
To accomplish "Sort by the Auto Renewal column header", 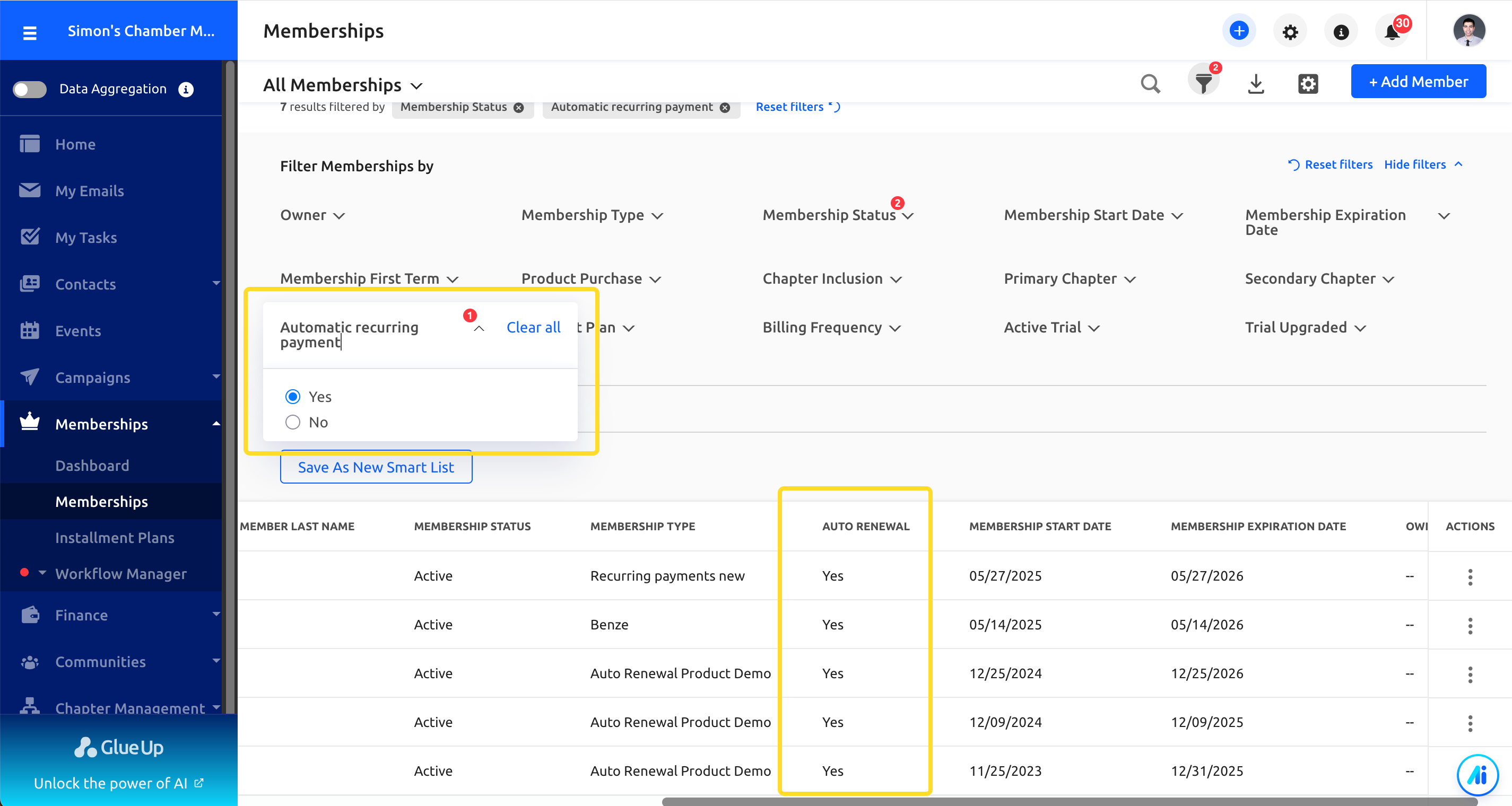I will (x=865, y=526).
